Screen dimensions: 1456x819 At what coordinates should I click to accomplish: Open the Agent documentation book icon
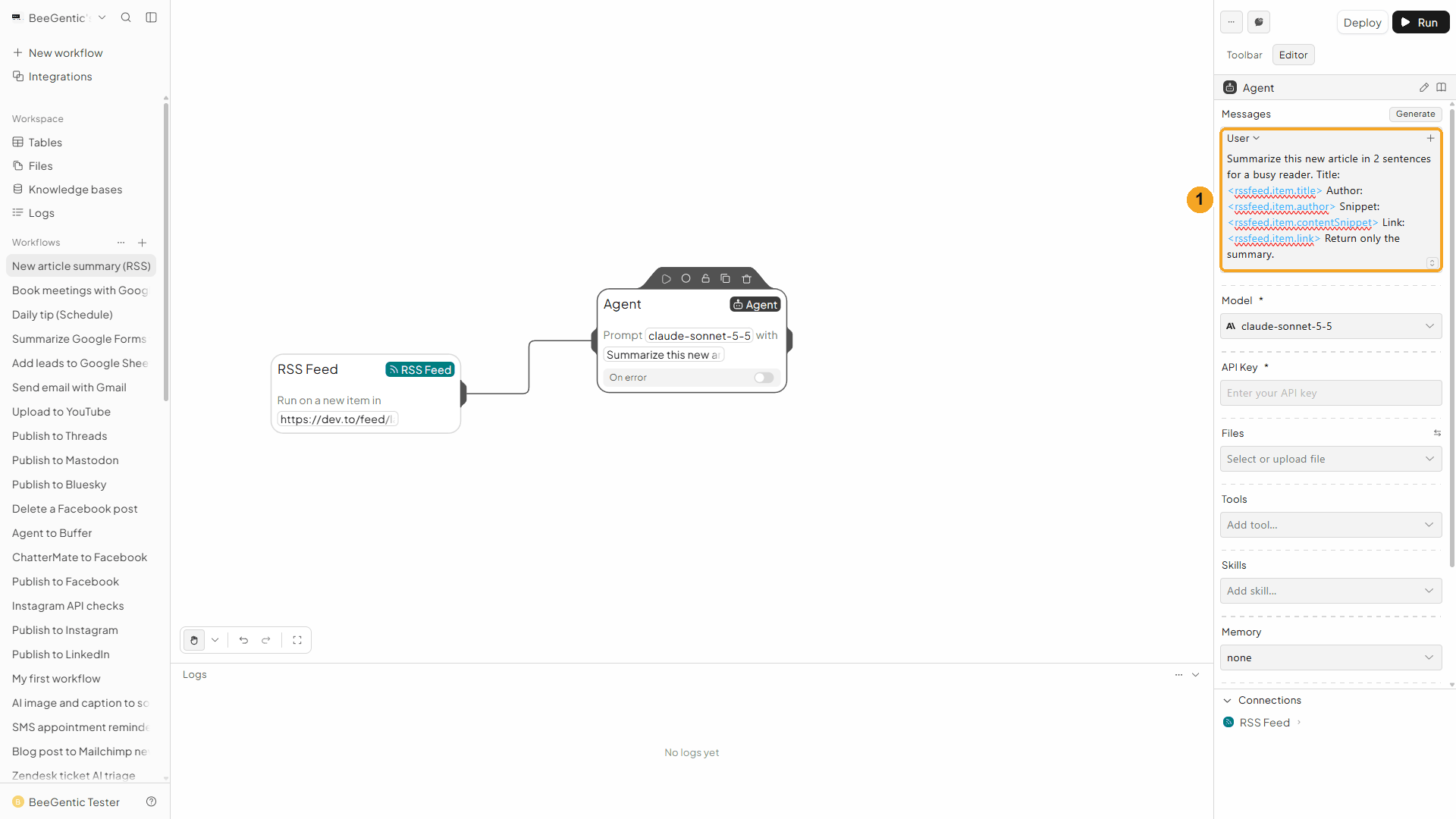pos(1441,87)
